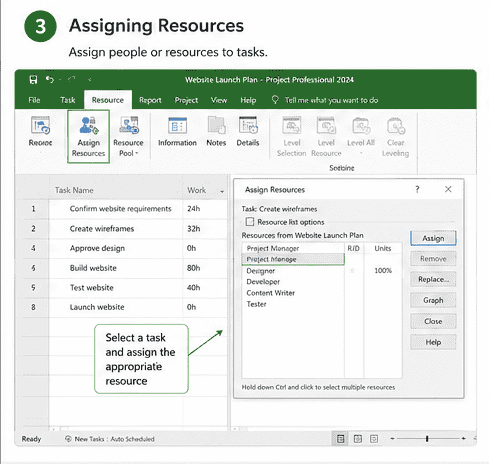Select Designer in resource list

click(261, 271)
